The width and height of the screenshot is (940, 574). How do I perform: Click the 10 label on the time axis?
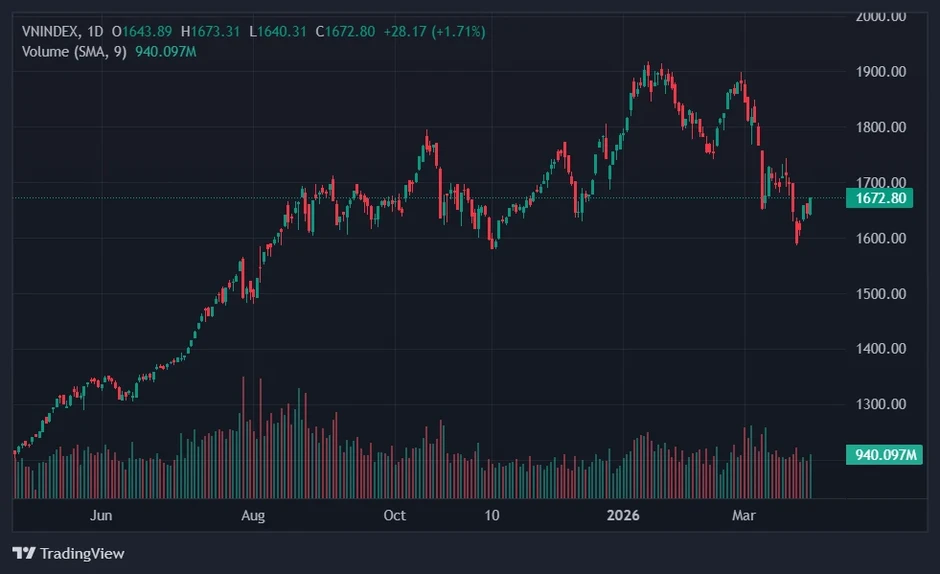coord(492,515)
